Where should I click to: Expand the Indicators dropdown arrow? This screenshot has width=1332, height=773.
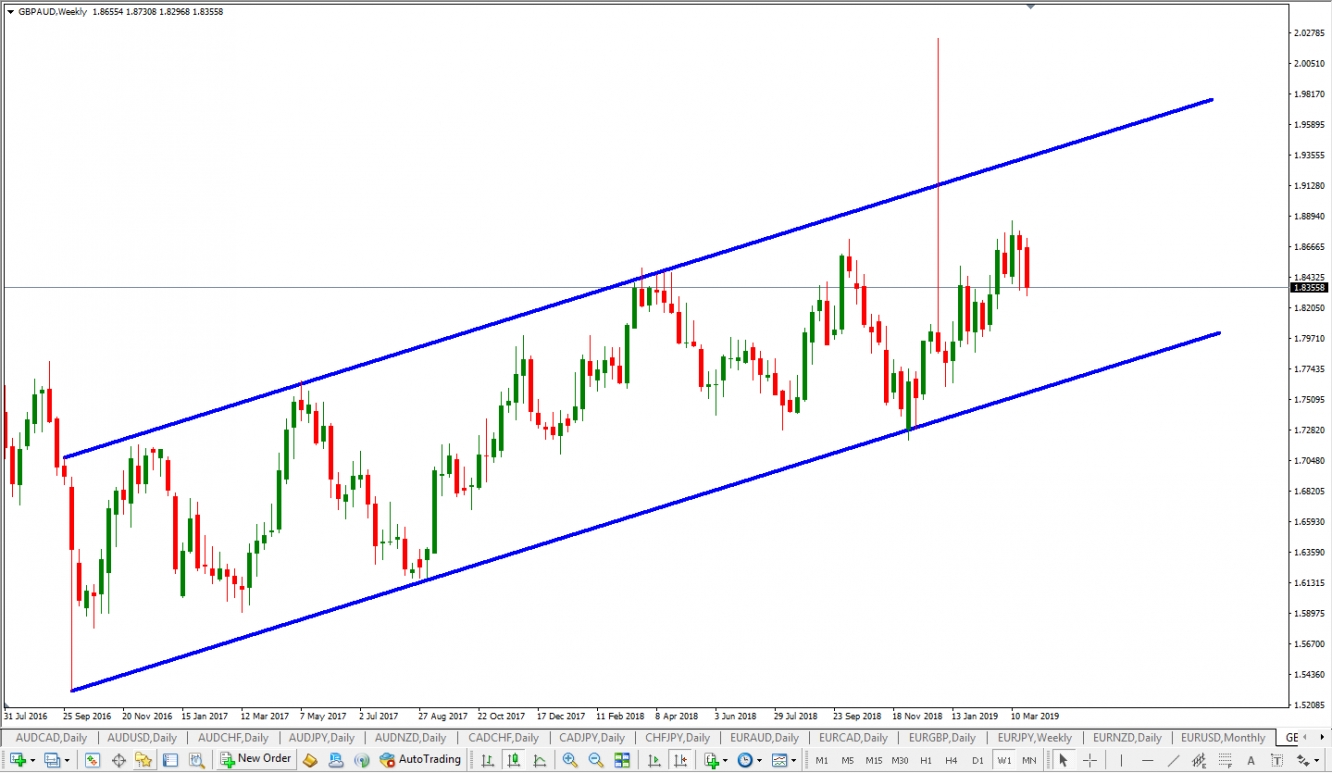click(725, 760)
